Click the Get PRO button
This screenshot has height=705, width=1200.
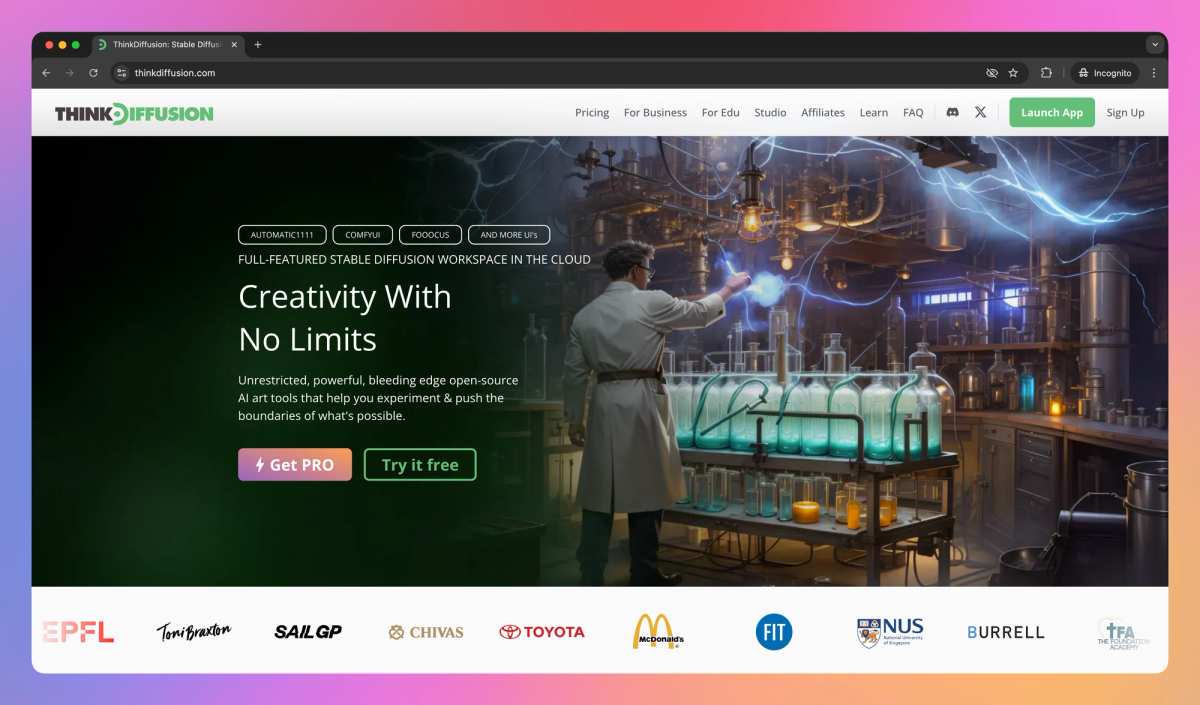pyautogui.click(x=295, y=465)
